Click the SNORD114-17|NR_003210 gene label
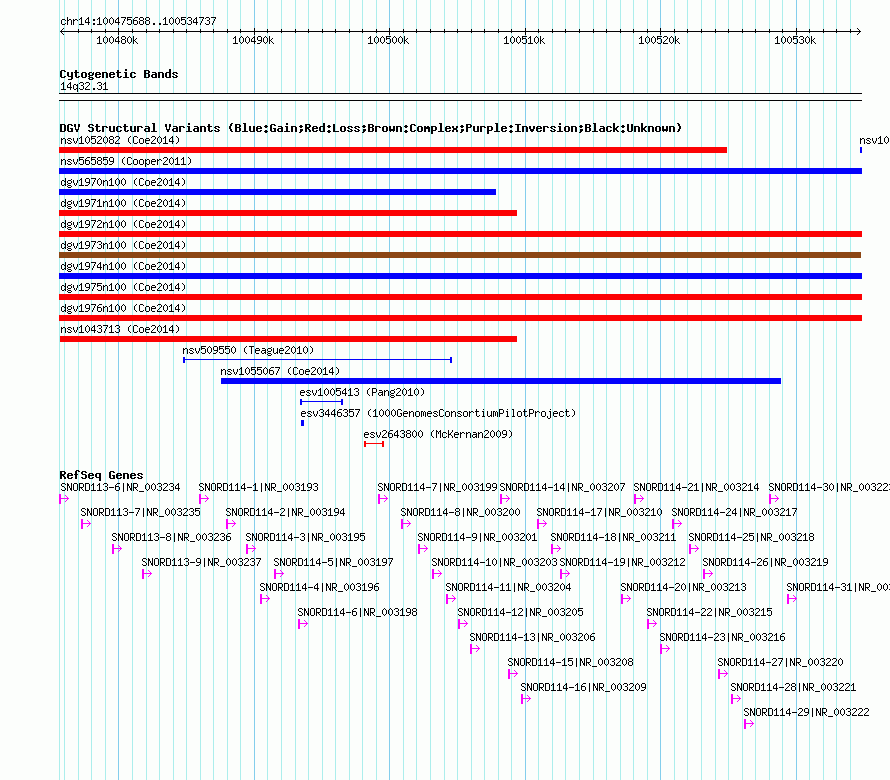Screen dimensions: 890x780 [599, 512]
